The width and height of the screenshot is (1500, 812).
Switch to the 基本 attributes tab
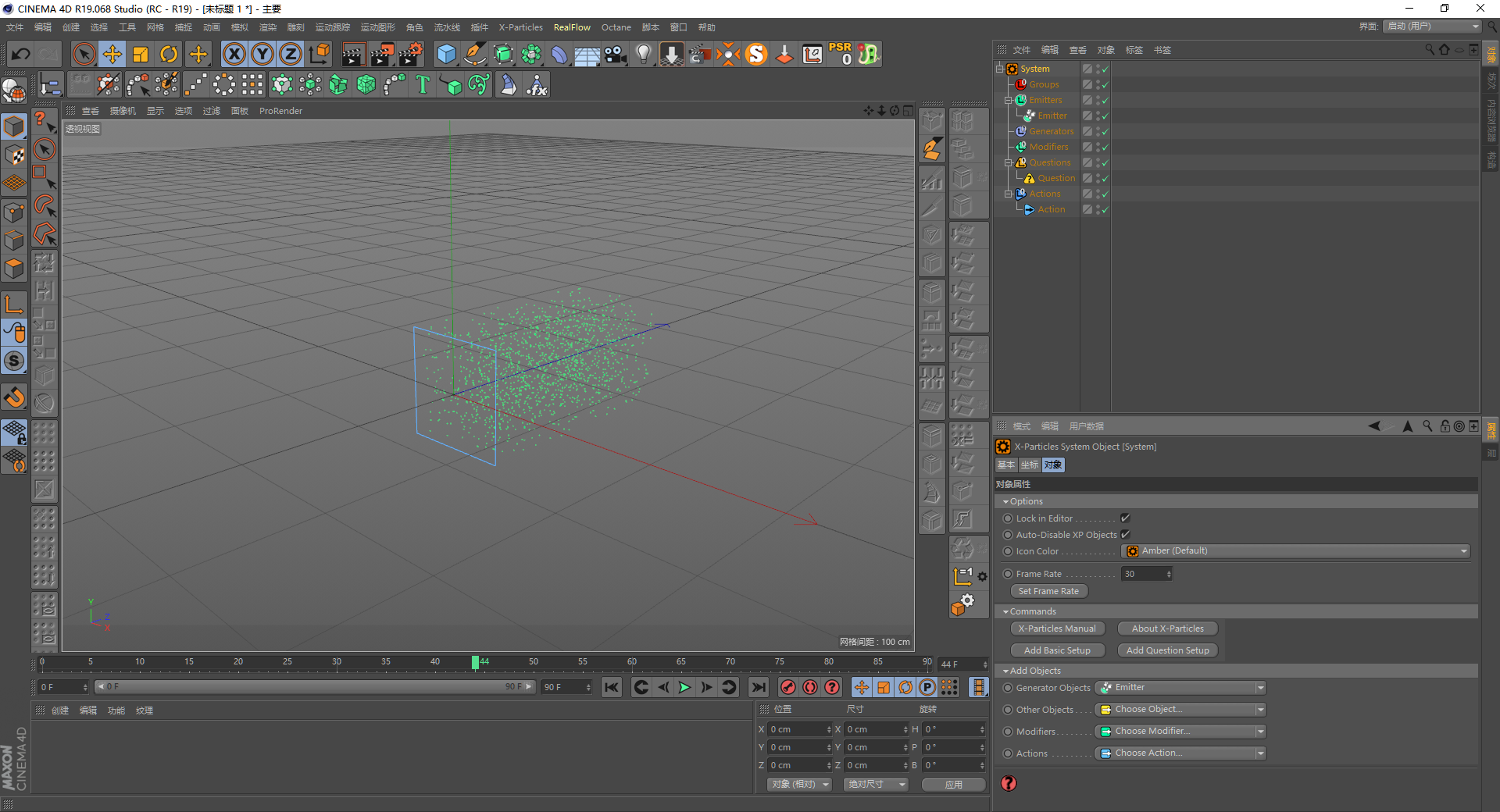tap(1005, 465)
